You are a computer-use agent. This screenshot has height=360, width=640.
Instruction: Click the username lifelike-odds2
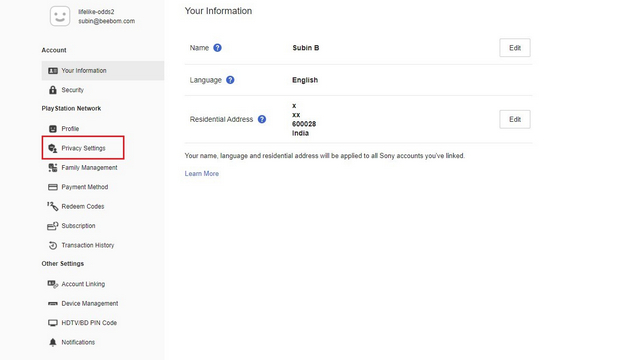[96, 12]
